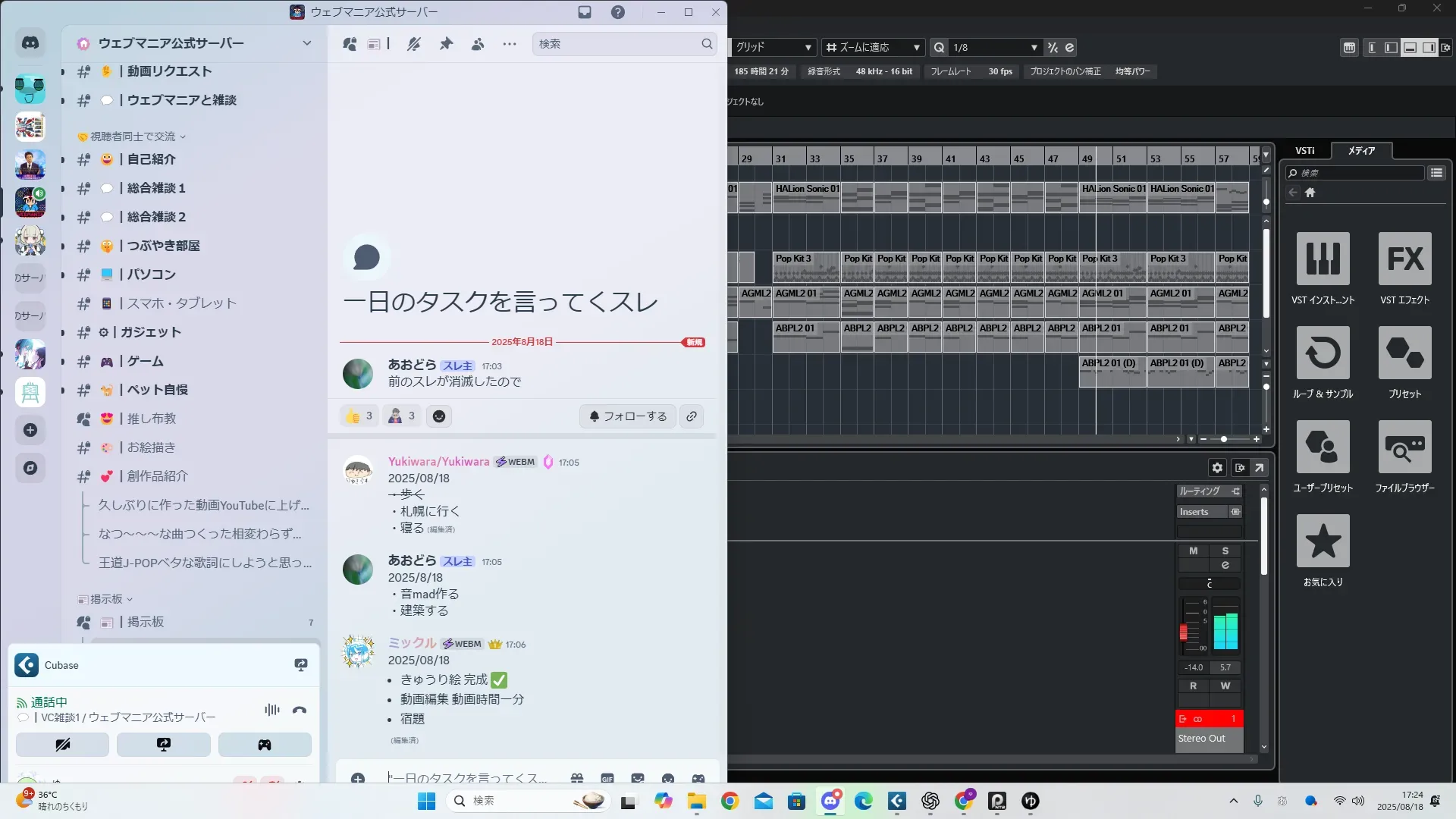Click the Discord 検索 search field
Image resolution: width=1456 pixels, height=819 pixels.
pyautogui.click(x=618, y=44)
